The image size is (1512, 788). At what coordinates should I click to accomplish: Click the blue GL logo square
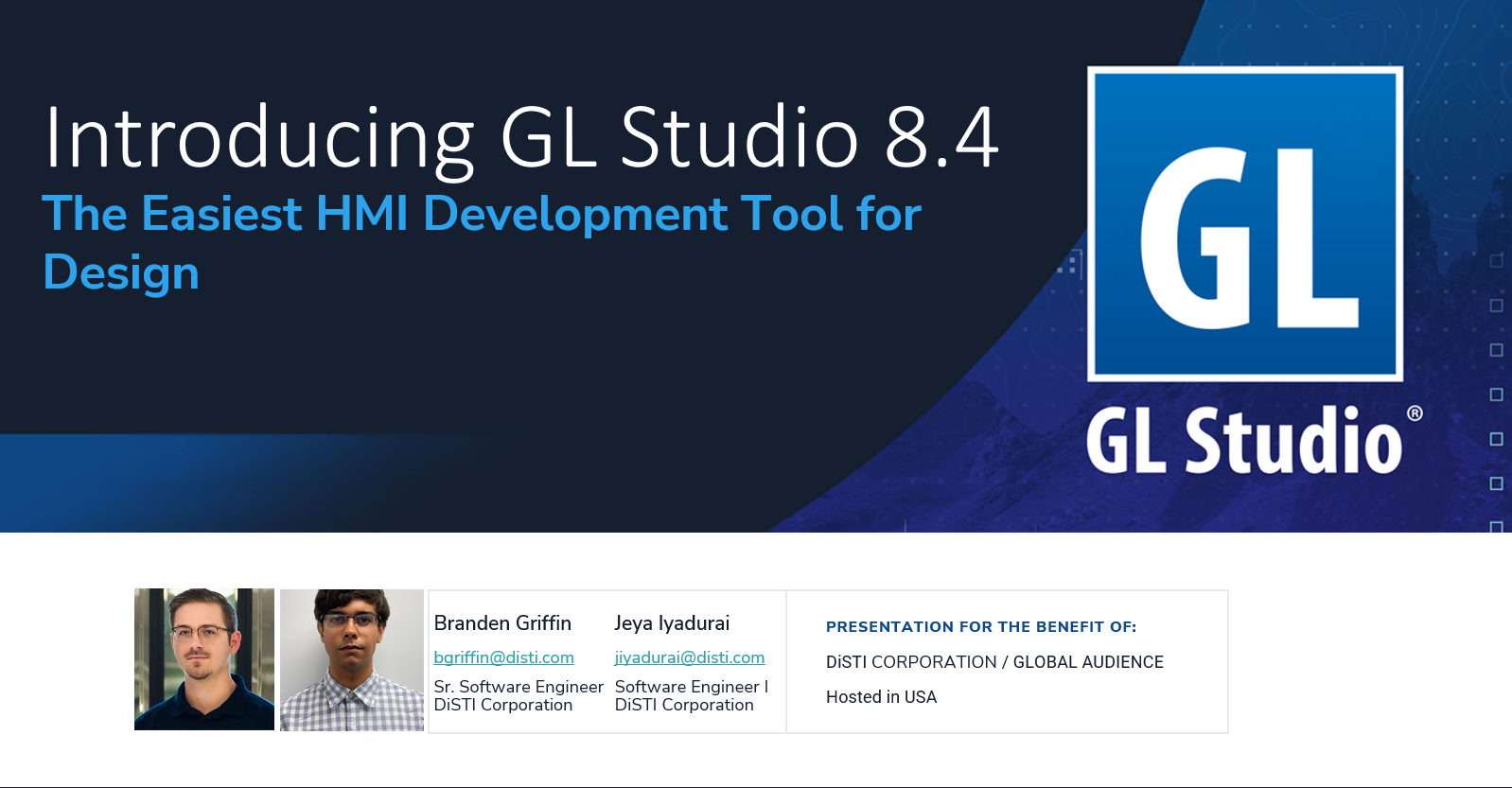pyautogui.click(x=1245, y=224)
